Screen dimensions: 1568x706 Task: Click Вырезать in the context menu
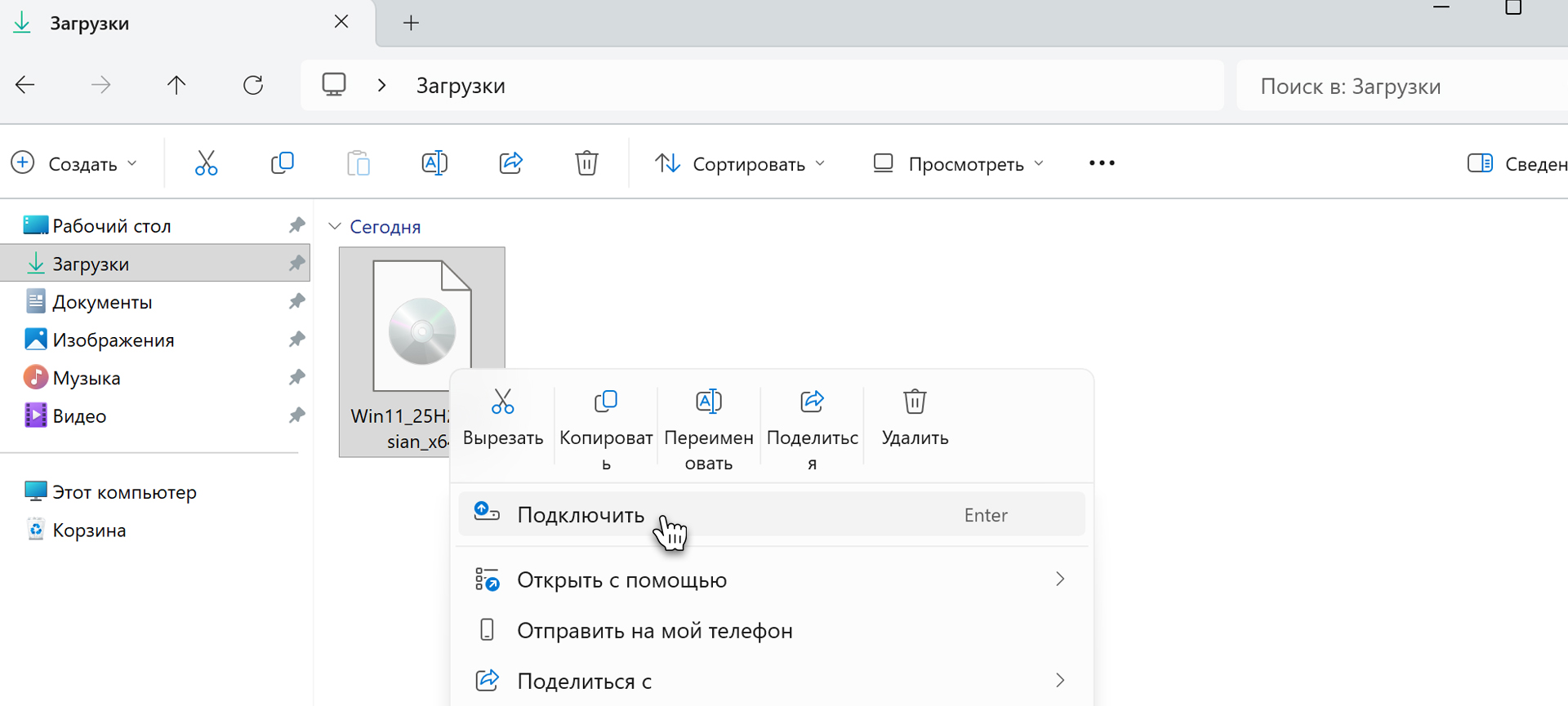pyautogui.click(x=502, y=418)
